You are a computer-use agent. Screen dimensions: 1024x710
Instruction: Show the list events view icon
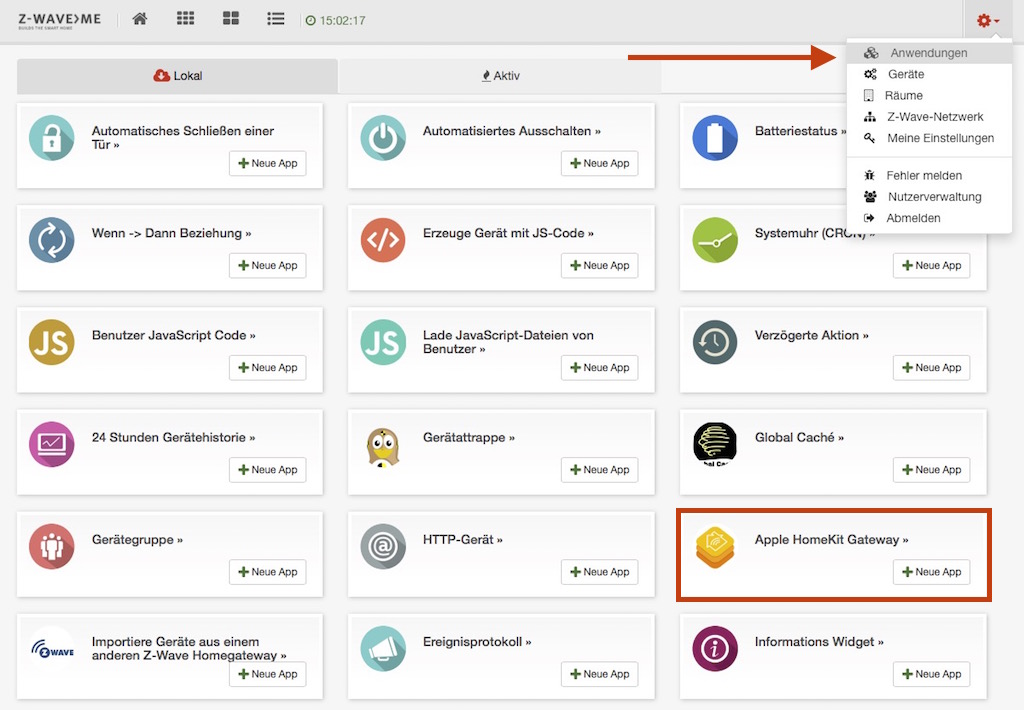[x=276, y=19]
